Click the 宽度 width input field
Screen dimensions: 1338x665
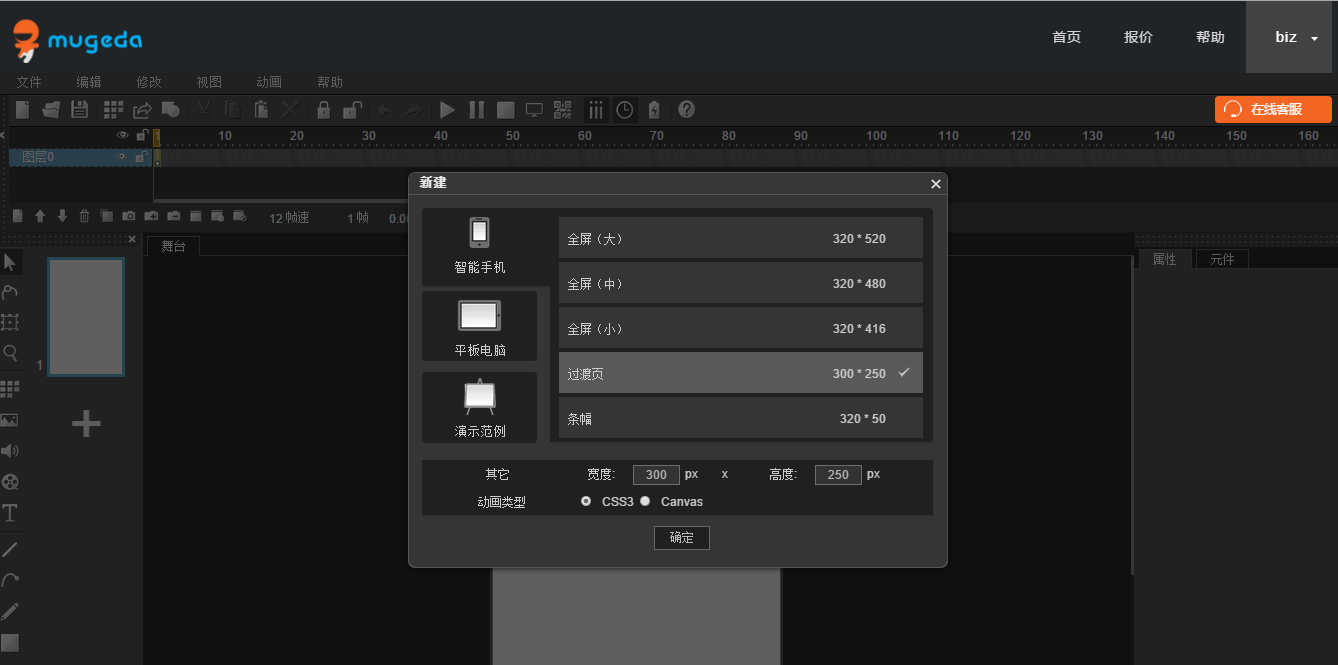(656, 474)
